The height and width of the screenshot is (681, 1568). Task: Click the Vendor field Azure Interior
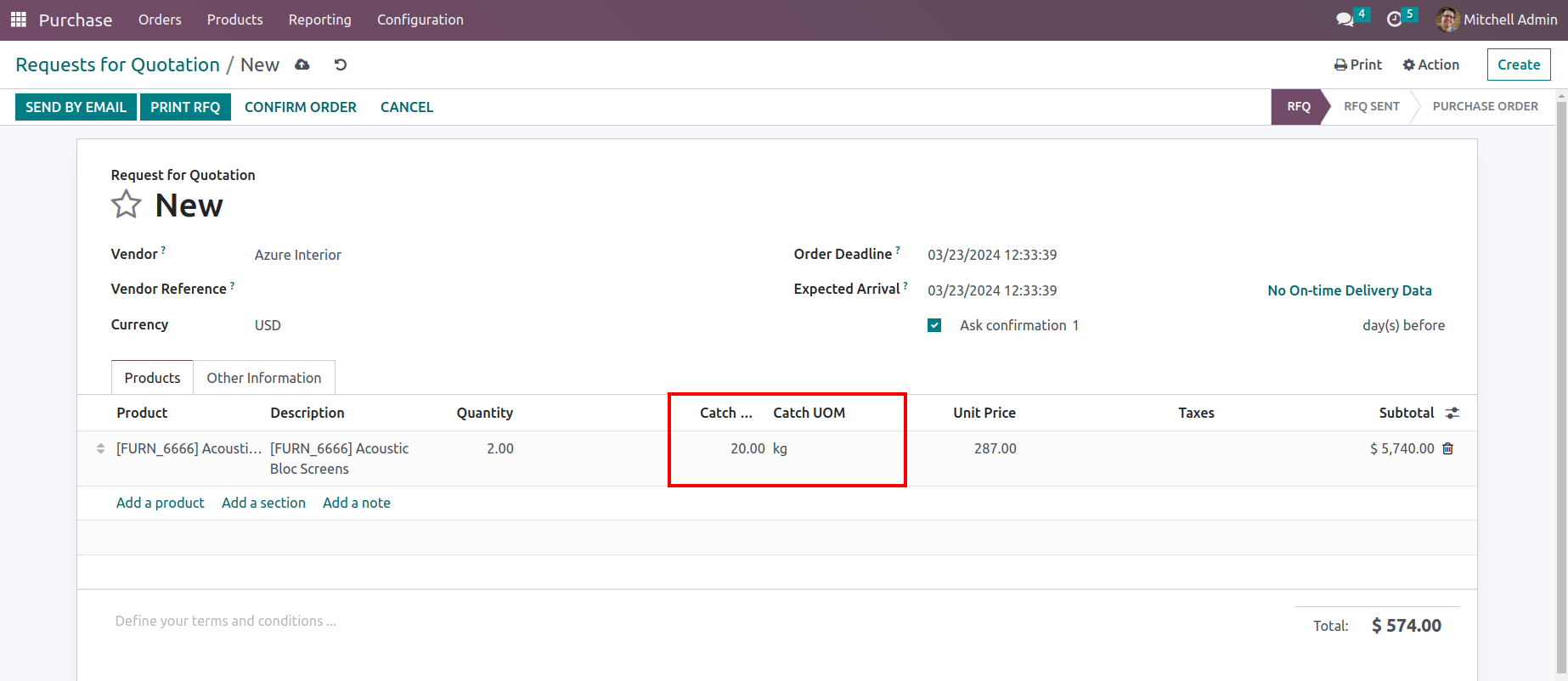298,255
